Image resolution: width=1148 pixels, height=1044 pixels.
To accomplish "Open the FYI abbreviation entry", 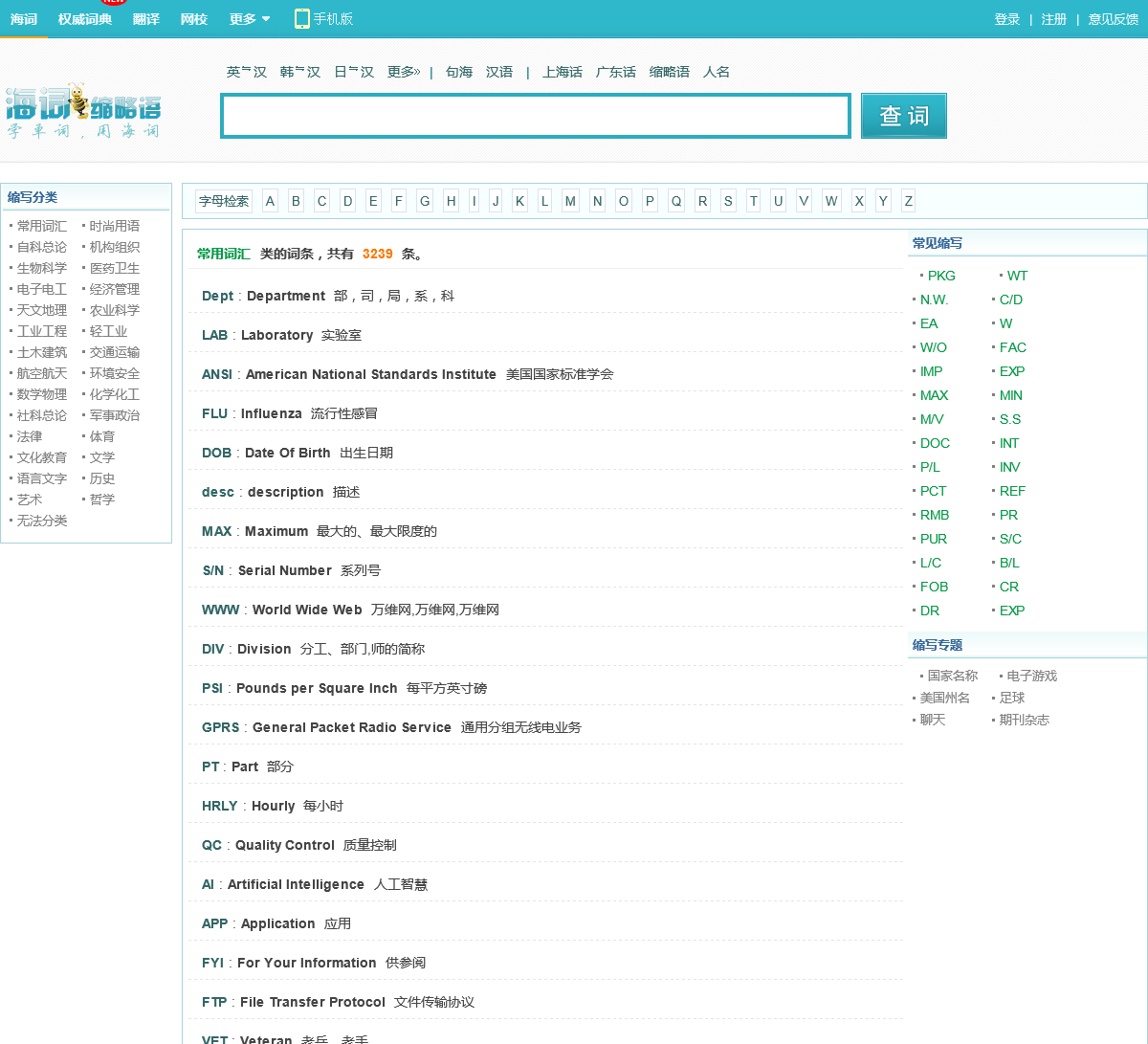I will click(212, 963).
